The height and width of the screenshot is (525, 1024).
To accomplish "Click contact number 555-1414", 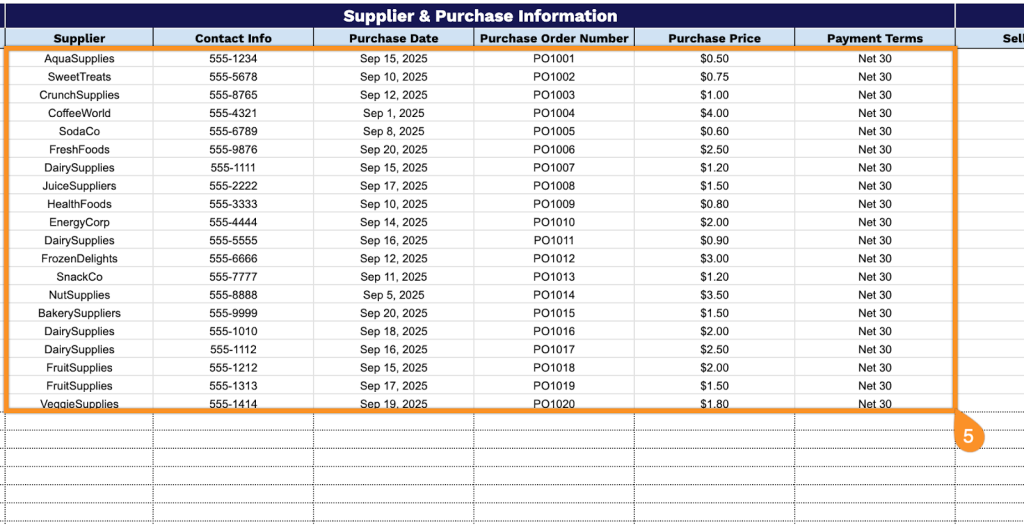I will (233, 404).
